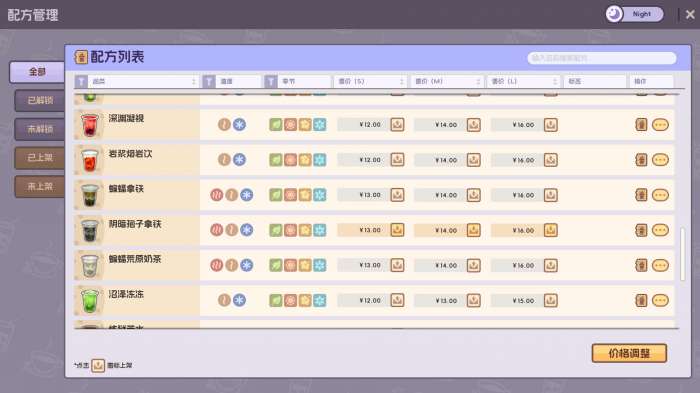Click the shelf icon in the bottom legend
The width and height of the screenshot is (700, 393).
coord(98,365)
